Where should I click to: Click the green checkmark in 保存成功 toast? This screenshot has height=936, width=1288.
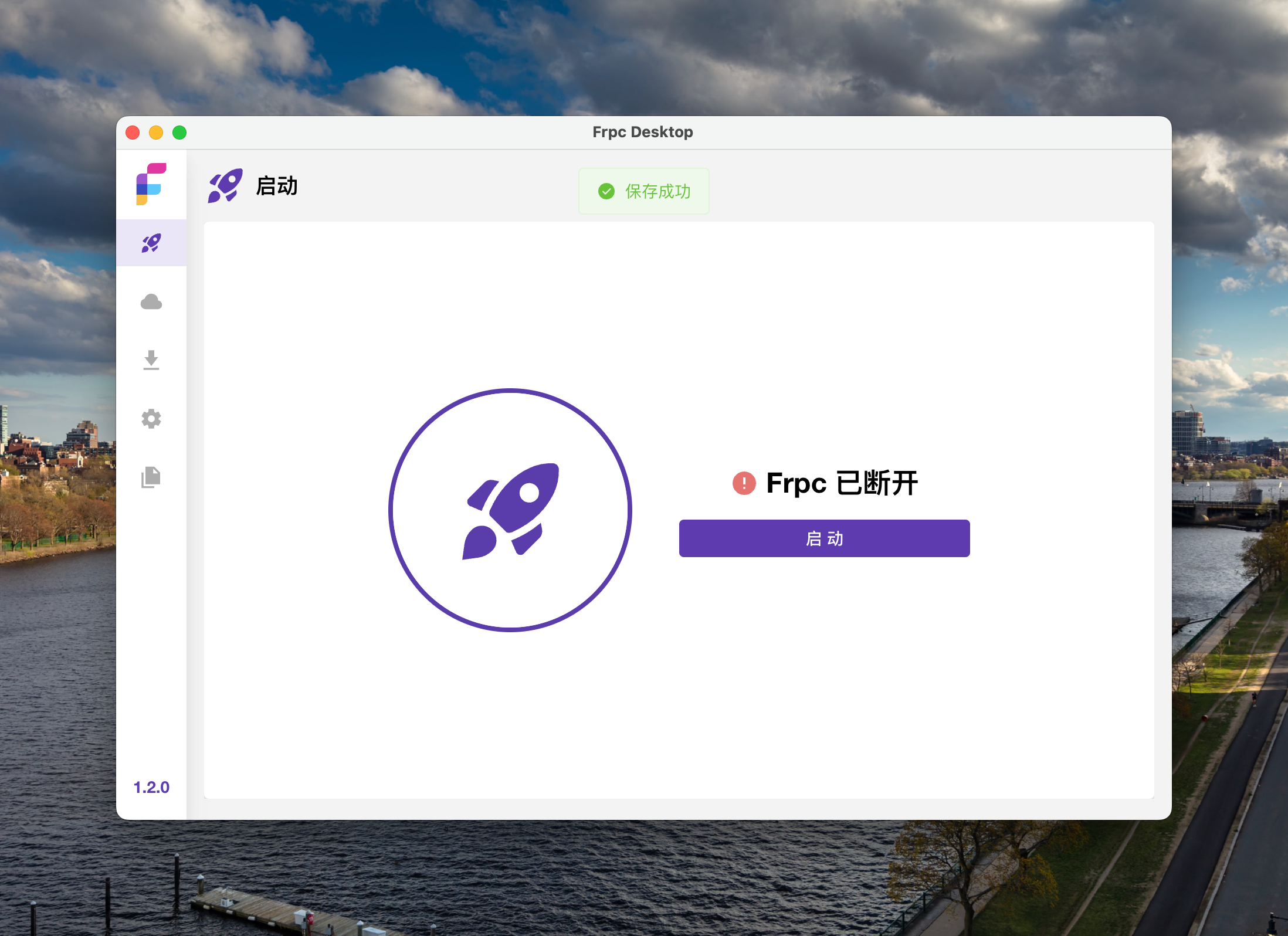(606, 191)
